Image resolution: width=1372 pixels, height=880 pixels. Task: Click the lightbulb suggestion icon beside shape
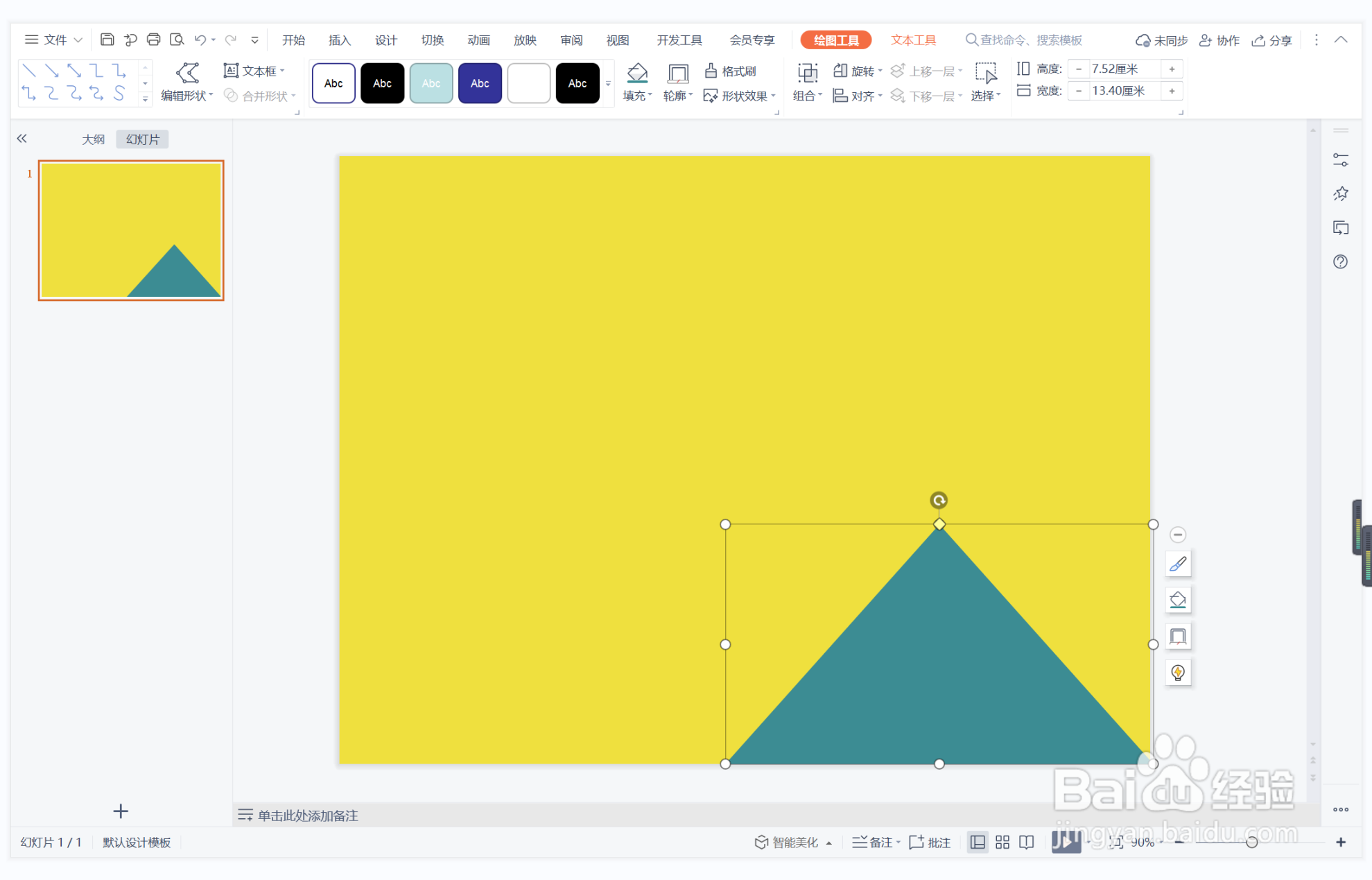tap(1177, 672)
